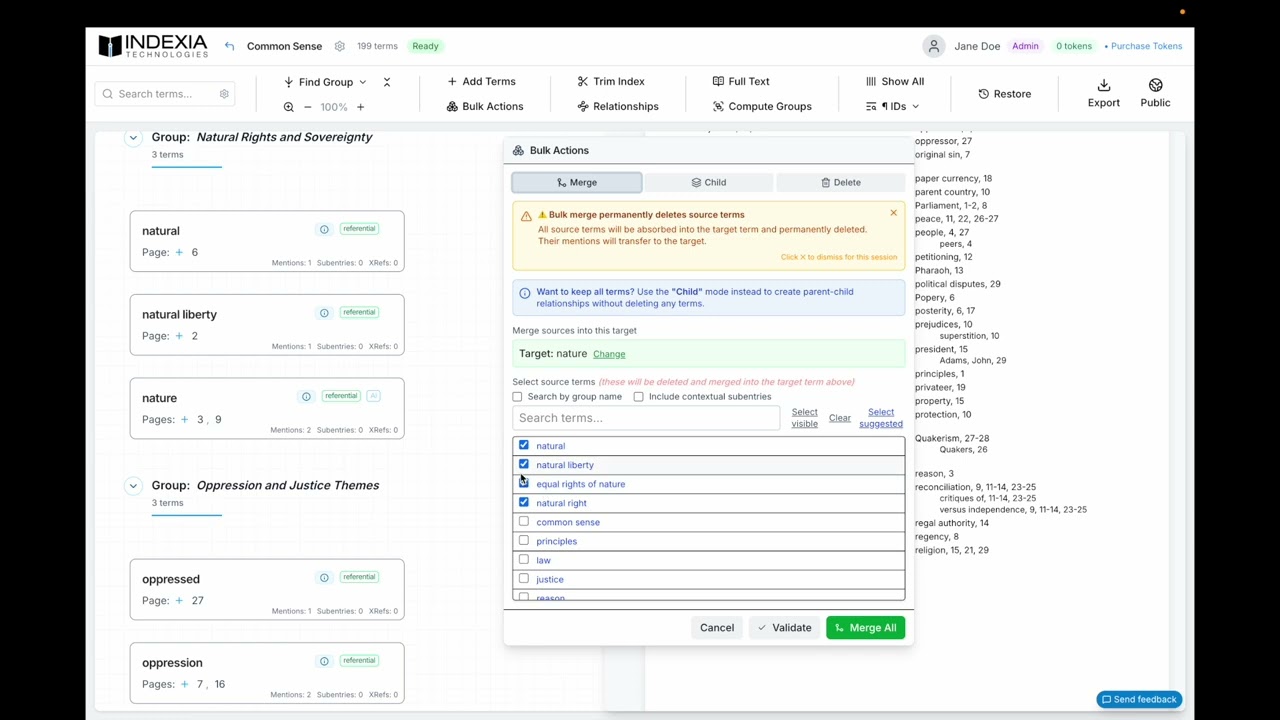Click the zoom magnifier icon

(288, 107)
